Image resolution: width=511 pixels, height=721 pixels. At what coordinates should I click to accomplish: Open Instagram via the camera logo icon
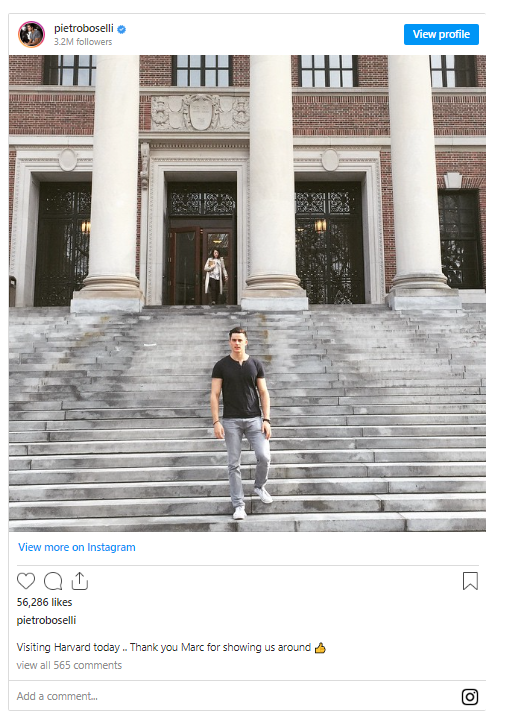click(470, 697)
